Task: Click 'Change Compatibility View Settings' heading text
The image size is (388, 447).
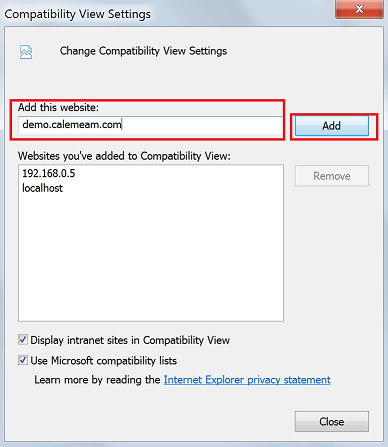Action: point(143,51)
